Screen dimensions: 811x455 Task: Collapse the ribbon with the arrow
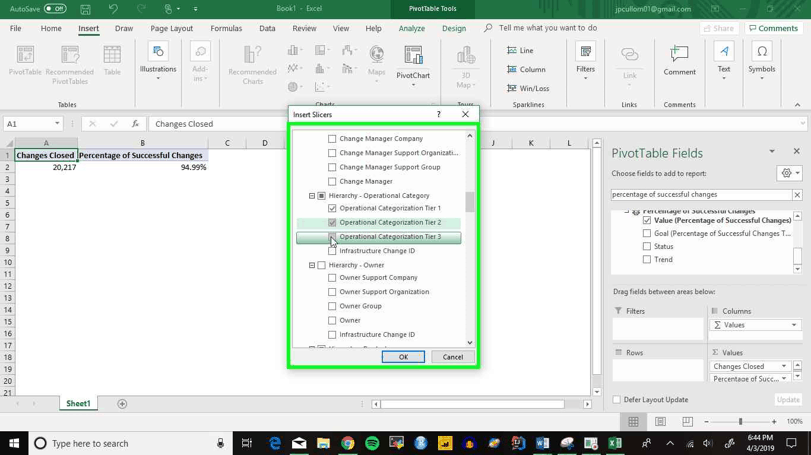pos(797,105)
